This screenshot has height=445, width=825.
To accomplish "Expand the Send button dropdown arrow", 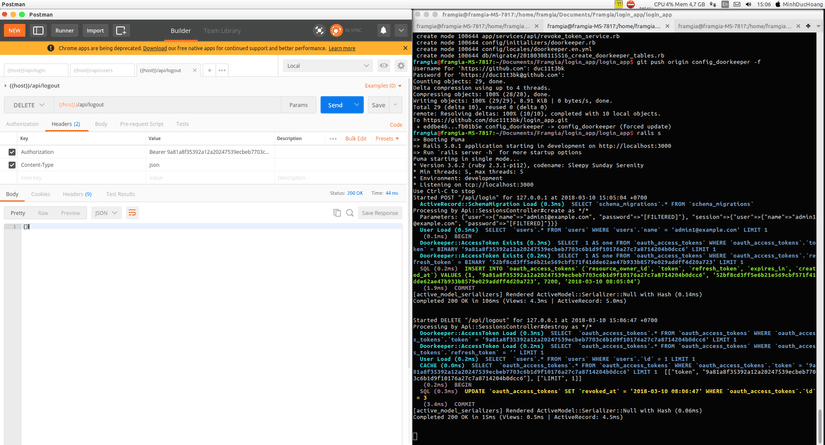I will 357,105.
